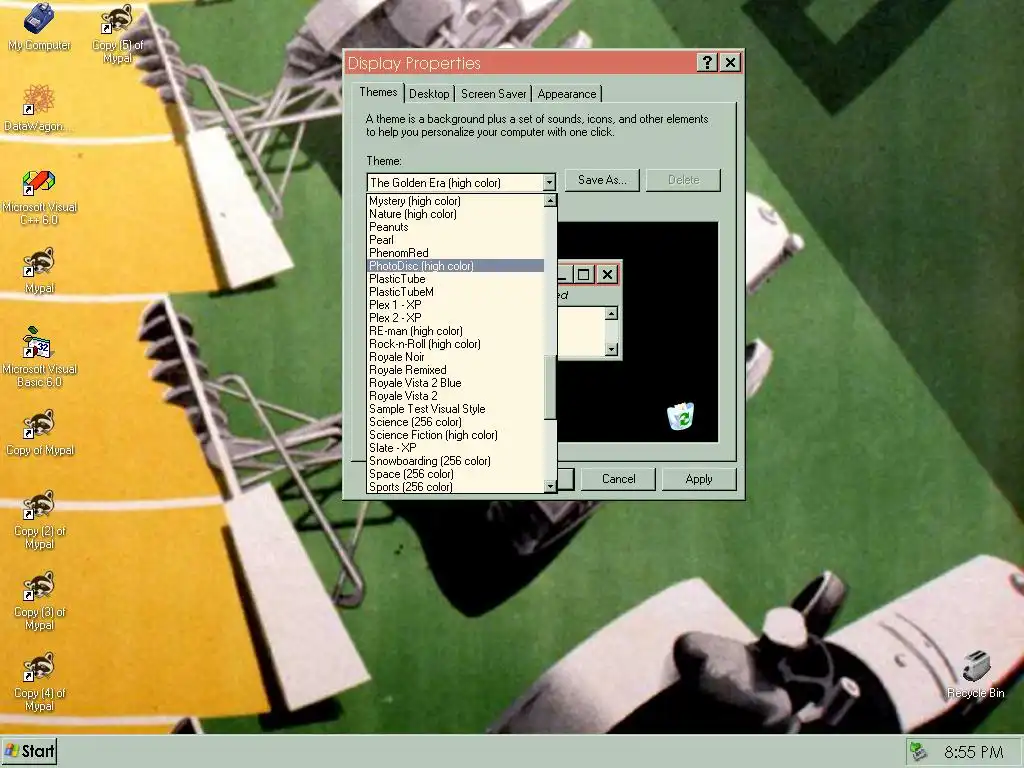Screen dimensions: 1024x768
Task: Click the system tray icon beside the clock
Action: coord(919,752)
